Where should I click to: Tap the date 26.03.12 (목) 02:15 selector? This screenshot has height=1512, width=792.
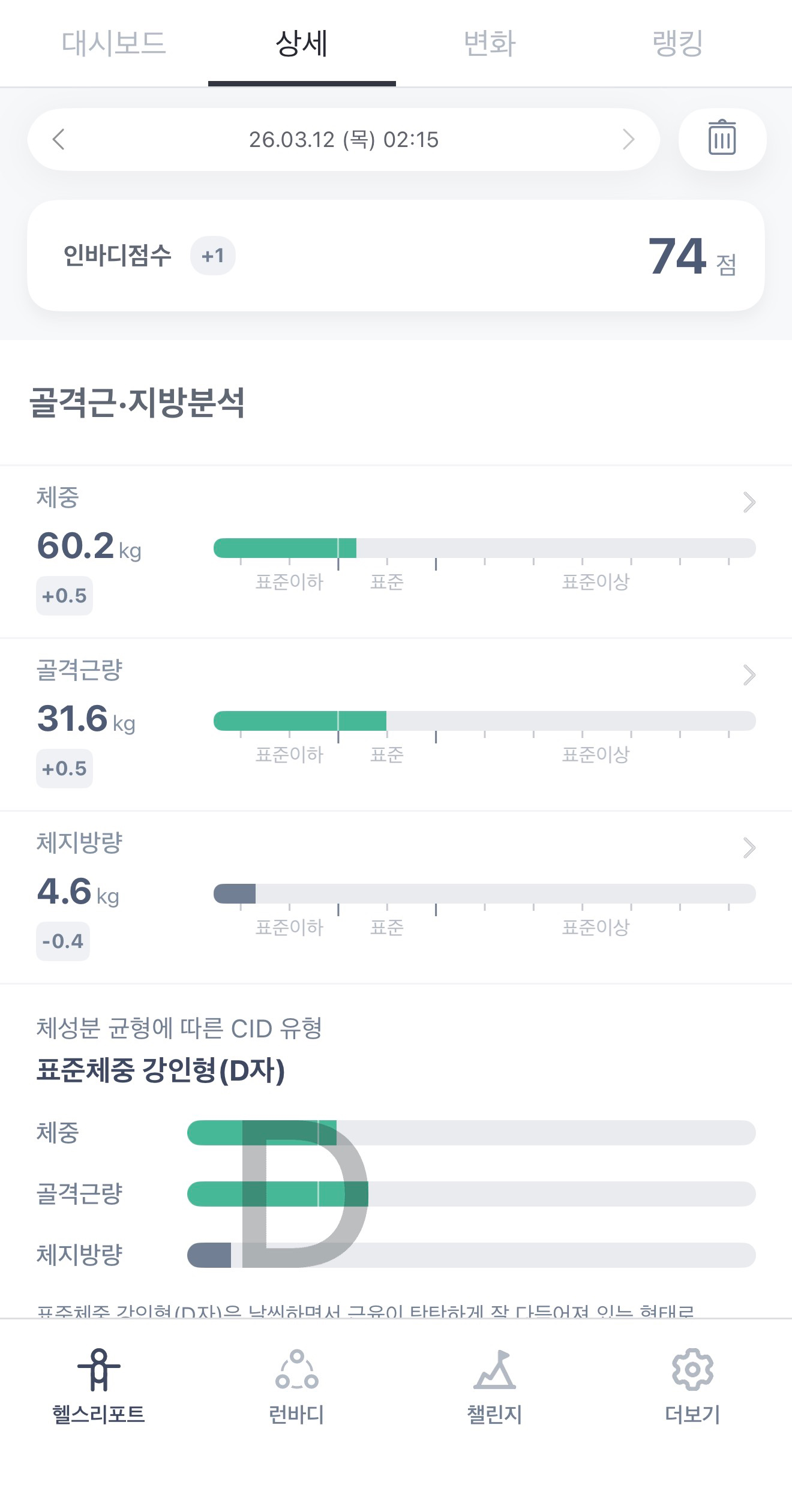344,140
